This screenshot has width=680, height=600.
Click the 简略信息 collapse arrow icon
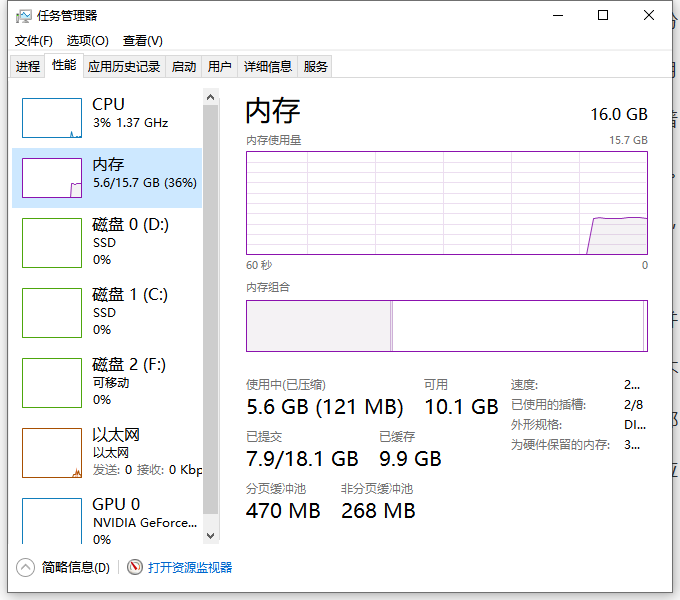click(25, 567)
